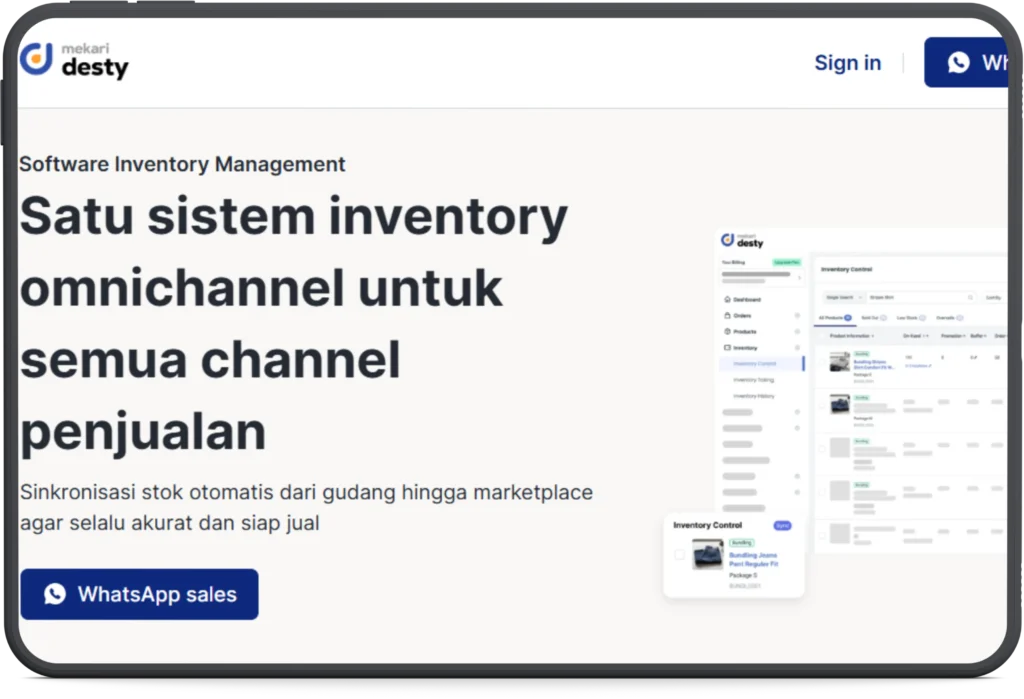This screenshot has width=1024, height=699.
Task: Check the first product row checkbox
Action: click(822, 362)
